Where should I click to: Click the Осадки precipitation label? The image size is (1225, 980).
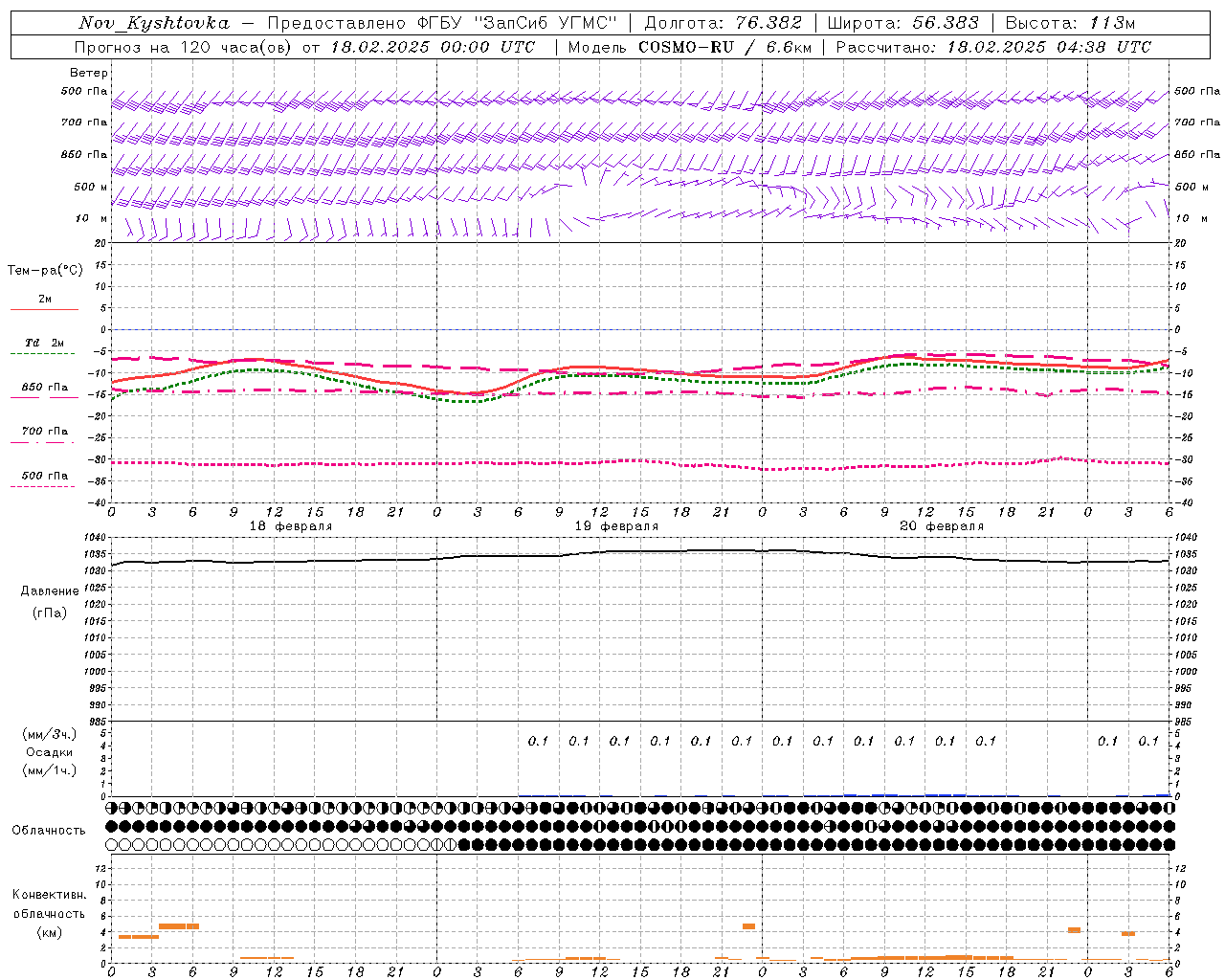click(x=50, y=752)
